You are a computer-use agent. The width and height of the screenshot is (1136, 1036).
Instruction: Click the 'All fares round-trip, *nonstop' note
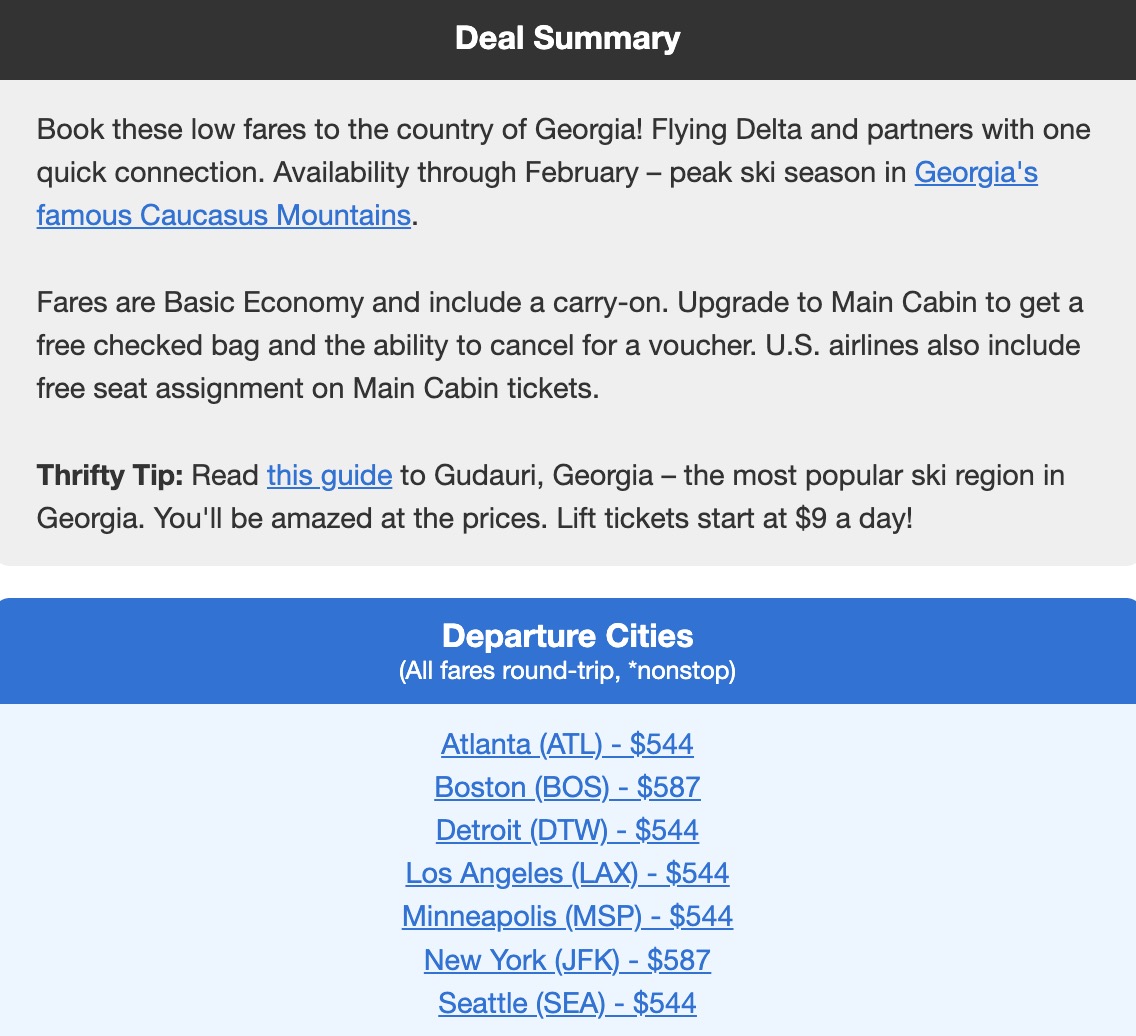567,671
